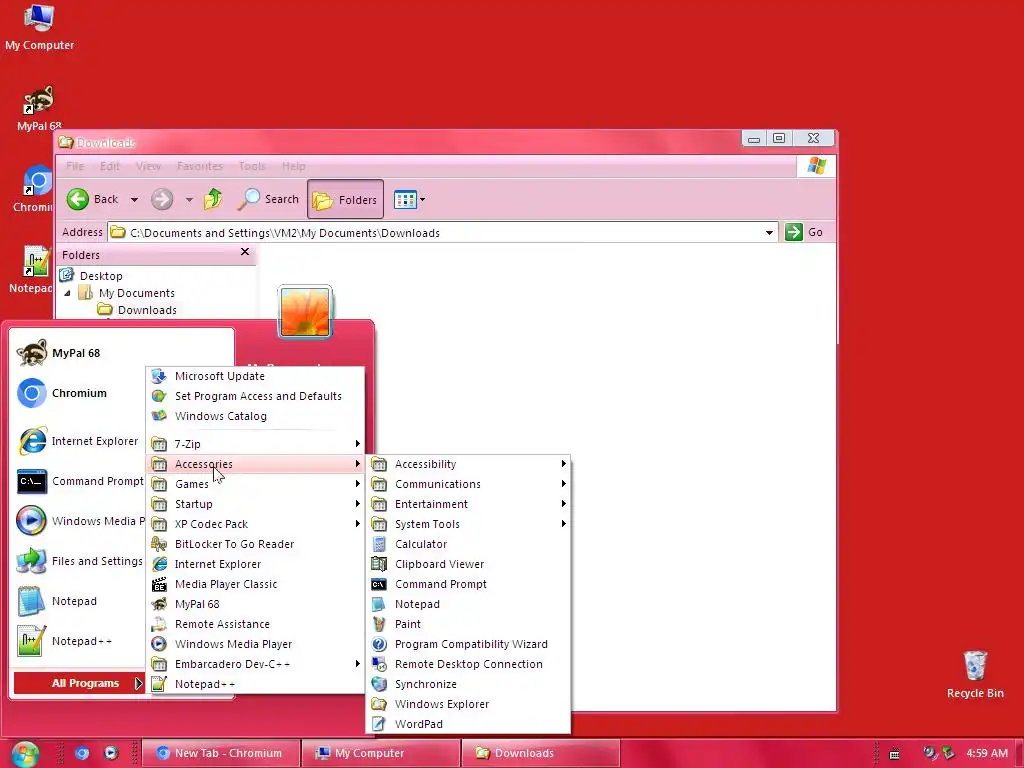The width and height of the screenshot is (1024, 768).
Task: Switch to Downloads taskbar button
Action: [541, 753]
